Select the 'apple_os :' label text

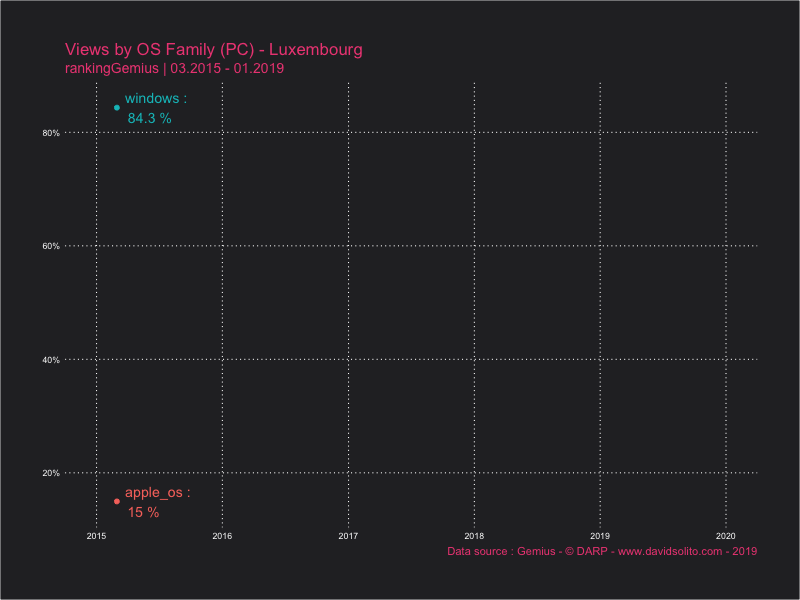click(x=158, y=493)
